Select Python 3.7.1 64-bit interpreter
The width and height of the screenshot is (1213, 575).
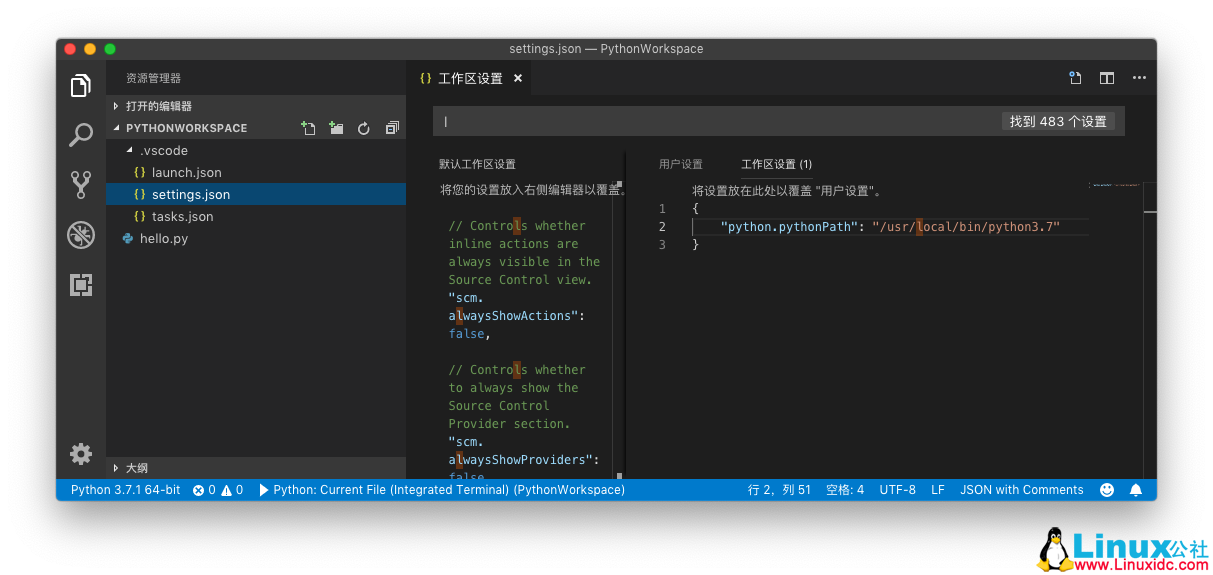tap(126, 490)
